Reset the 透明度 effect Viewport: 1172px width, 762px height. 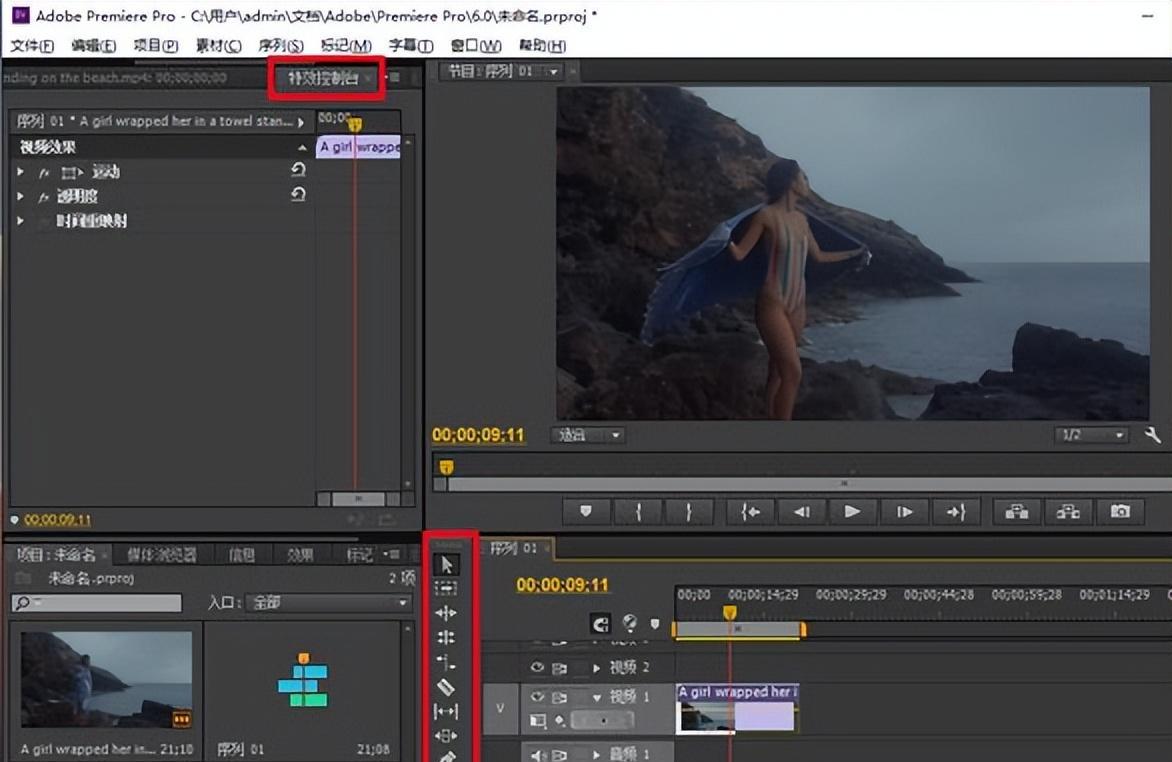click(x=298, y=195)
